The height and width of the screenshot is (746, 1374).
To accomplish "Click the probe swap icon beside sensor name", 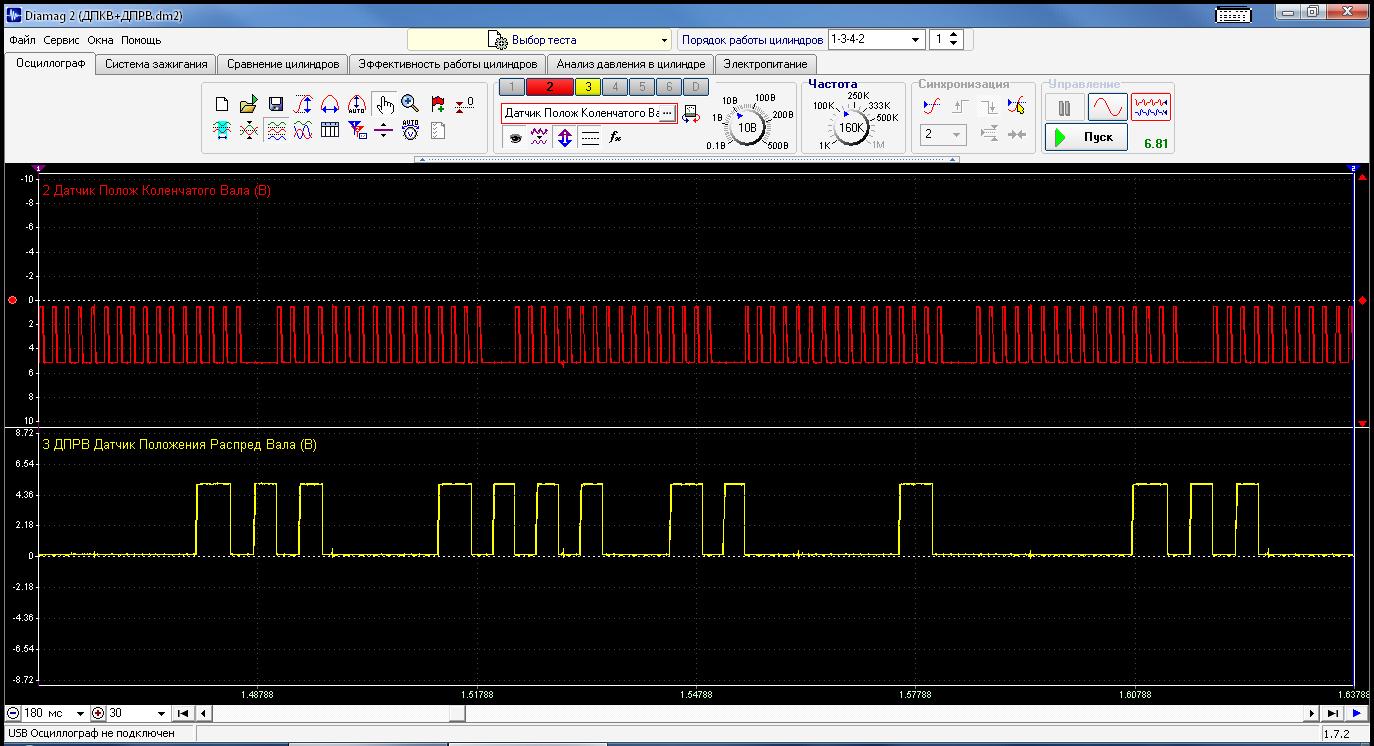I will click(690, 114).
